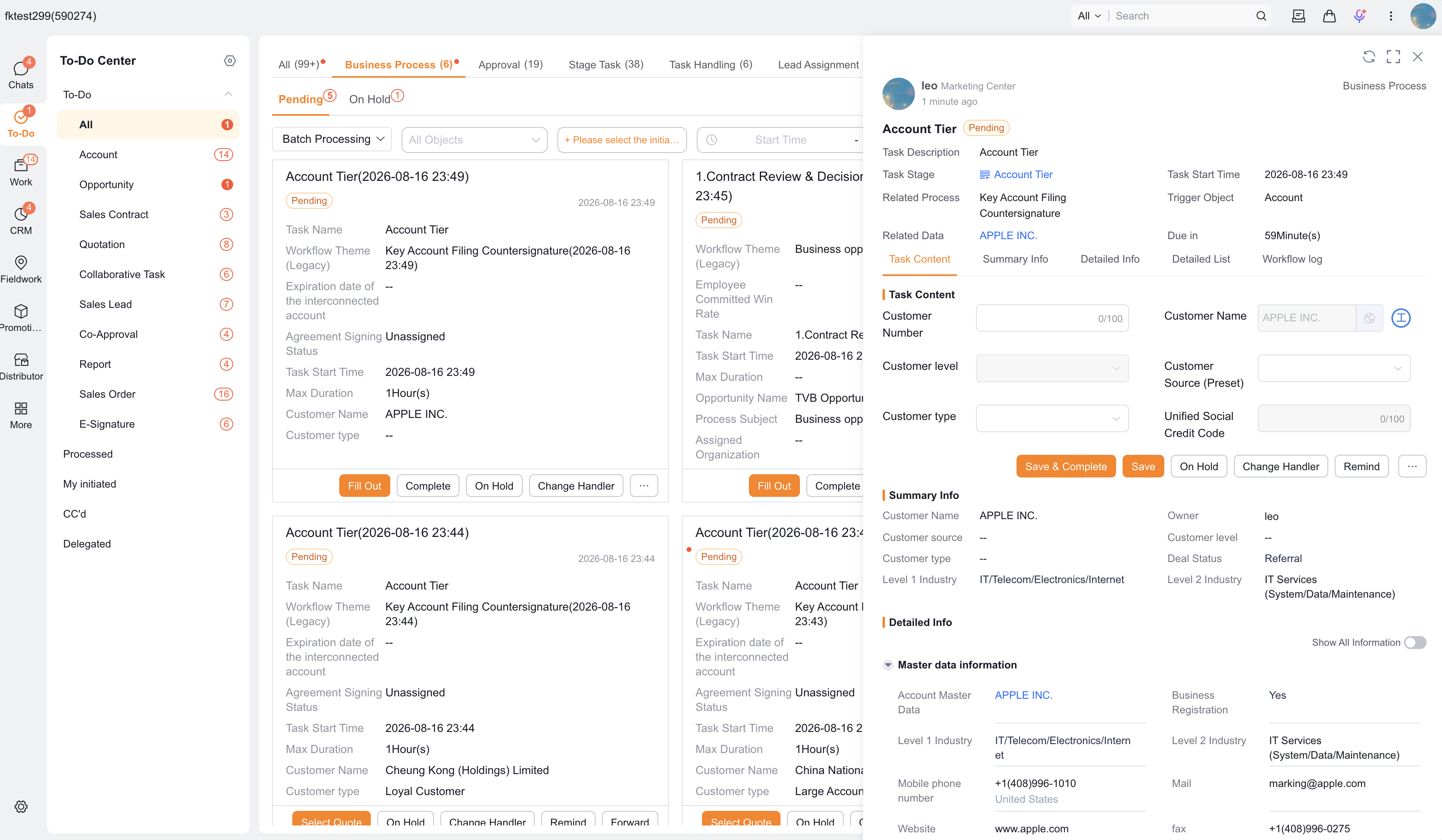Open the search scope All dropdown

(x=1089, y=16)
